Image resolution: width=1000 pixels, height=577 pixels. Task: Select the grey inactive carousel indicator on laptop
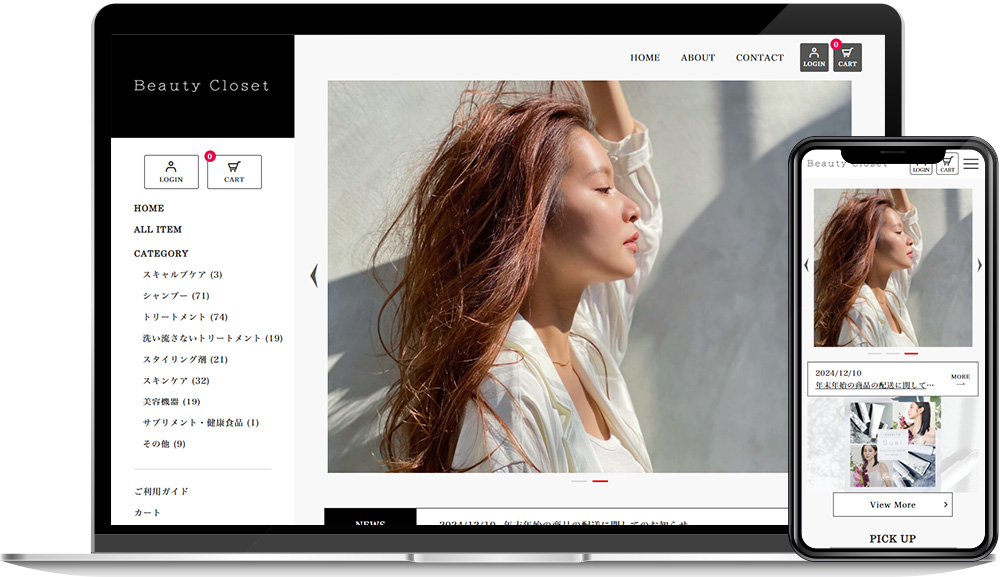[579, 481]
